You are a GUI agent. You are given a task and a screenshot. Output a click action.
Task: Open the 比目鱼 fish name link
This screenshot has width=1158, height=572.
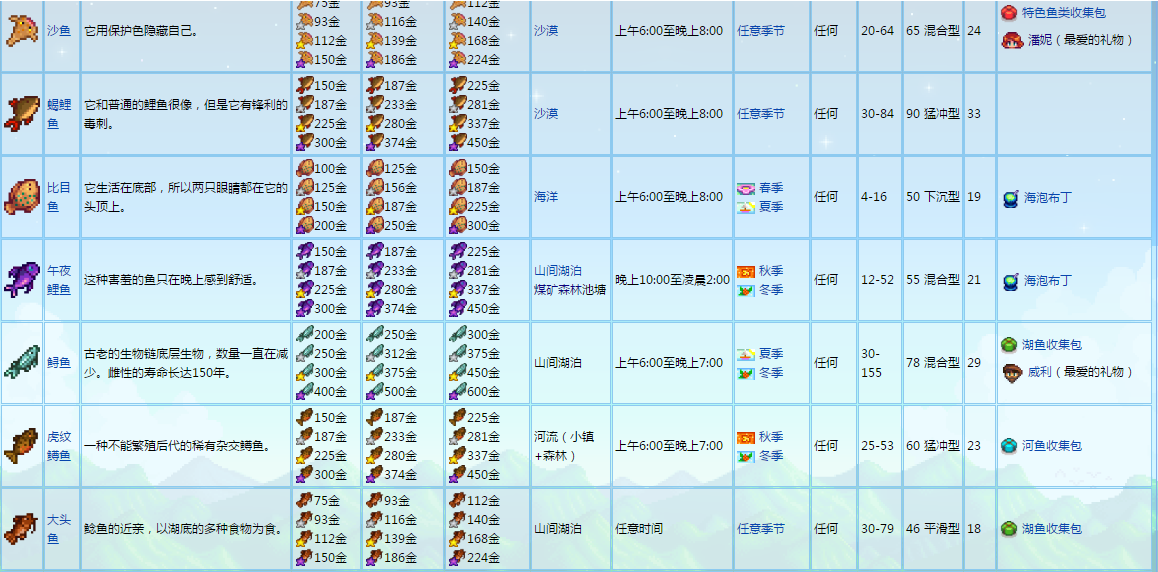pos(58,197)
